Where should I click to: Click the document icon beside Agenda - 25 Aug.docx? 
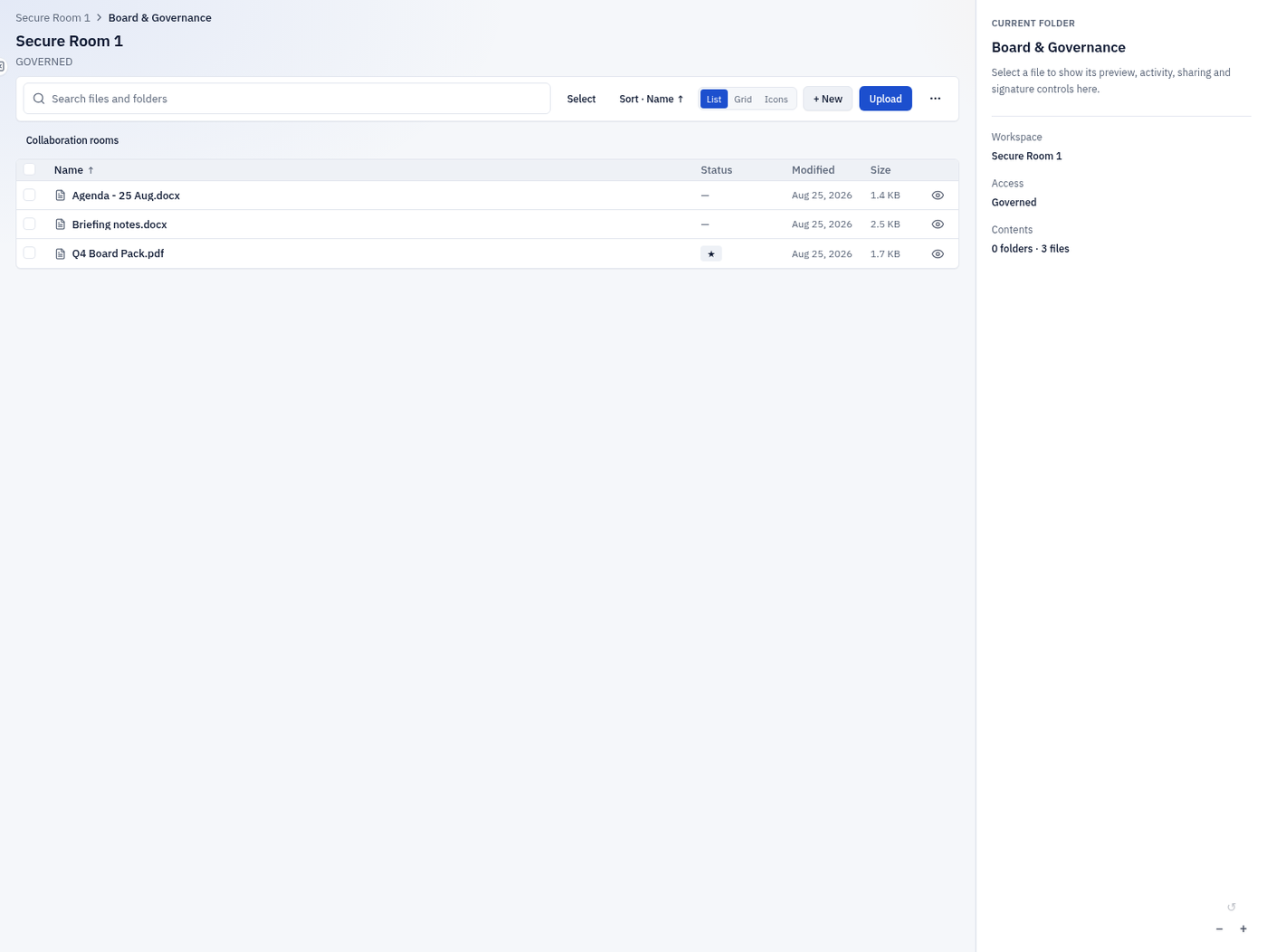[61, 195]
